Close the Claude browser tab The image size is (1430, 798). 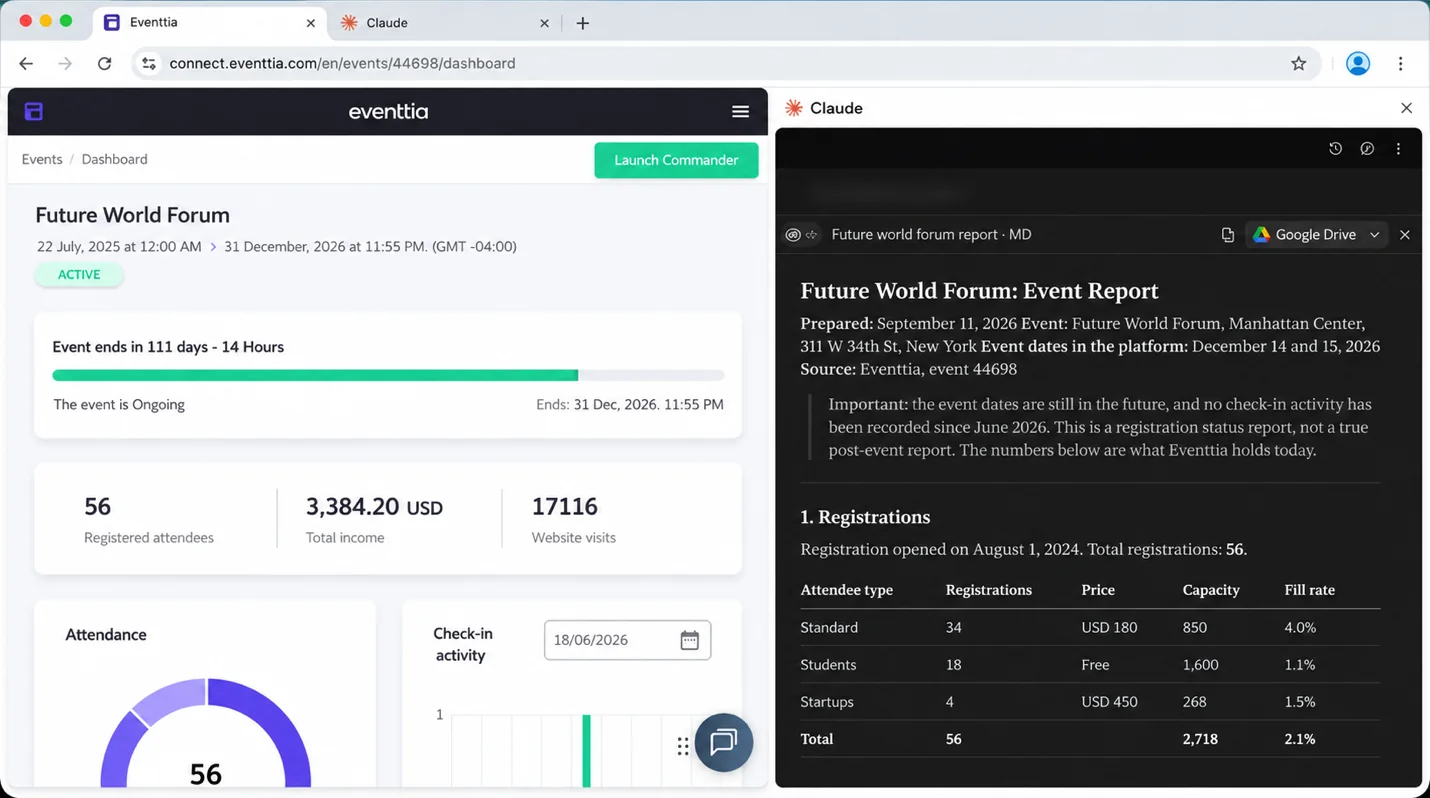[544, 23]
